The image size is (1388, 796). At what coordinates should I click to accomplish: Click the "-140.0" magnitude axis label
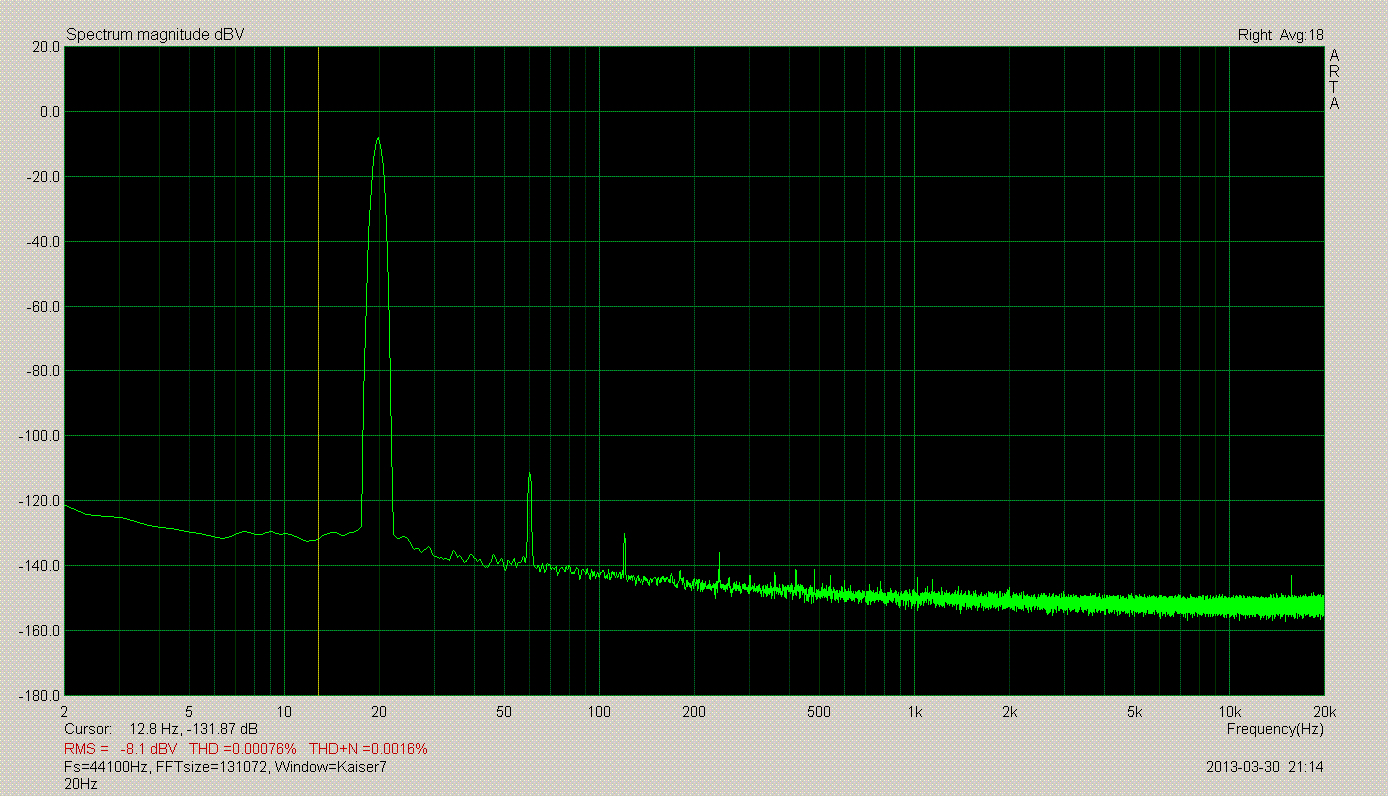click(x=40, y=566)
